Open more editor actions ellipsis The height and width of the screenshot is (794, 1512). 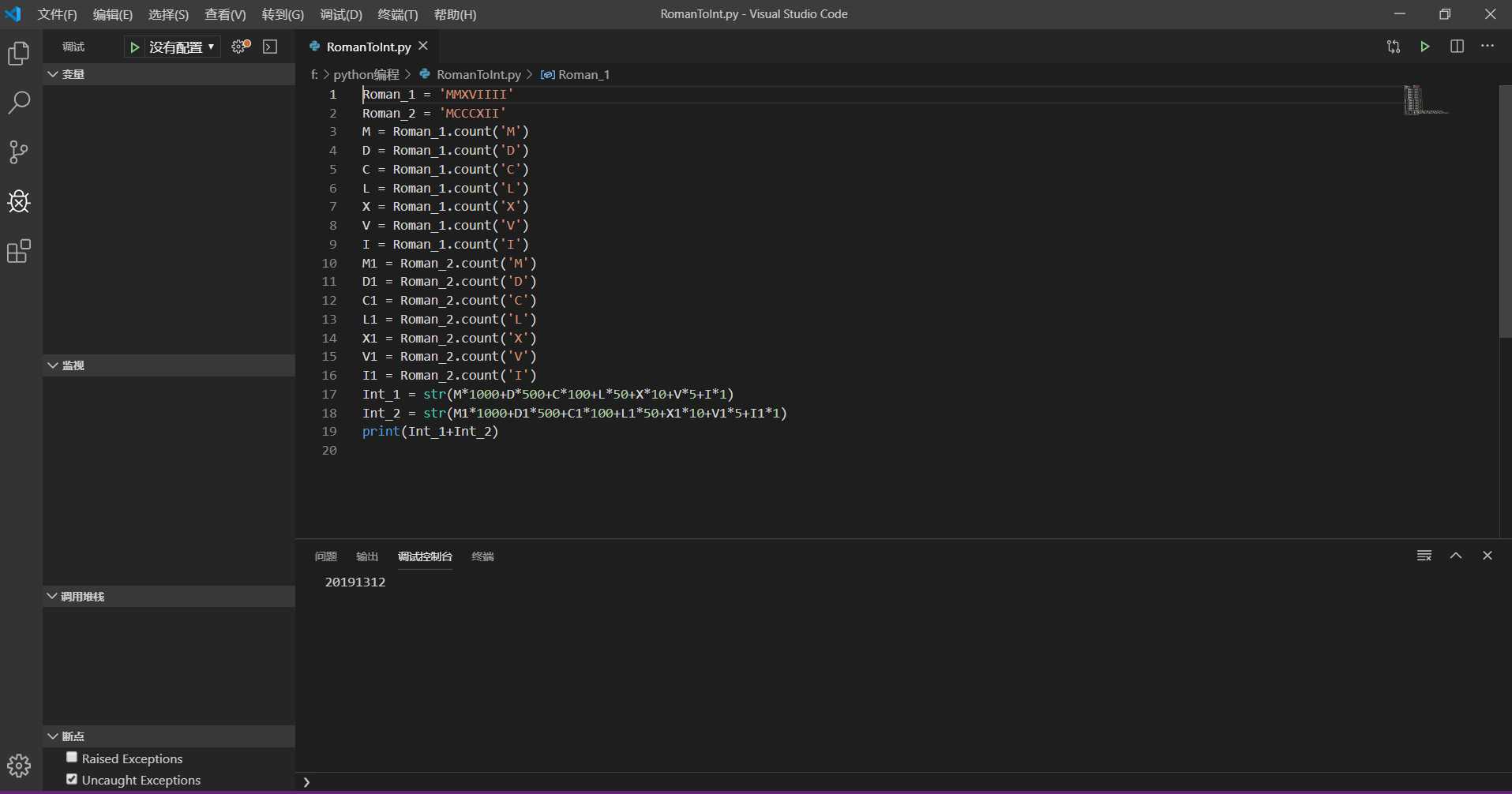click(1488, 47)
